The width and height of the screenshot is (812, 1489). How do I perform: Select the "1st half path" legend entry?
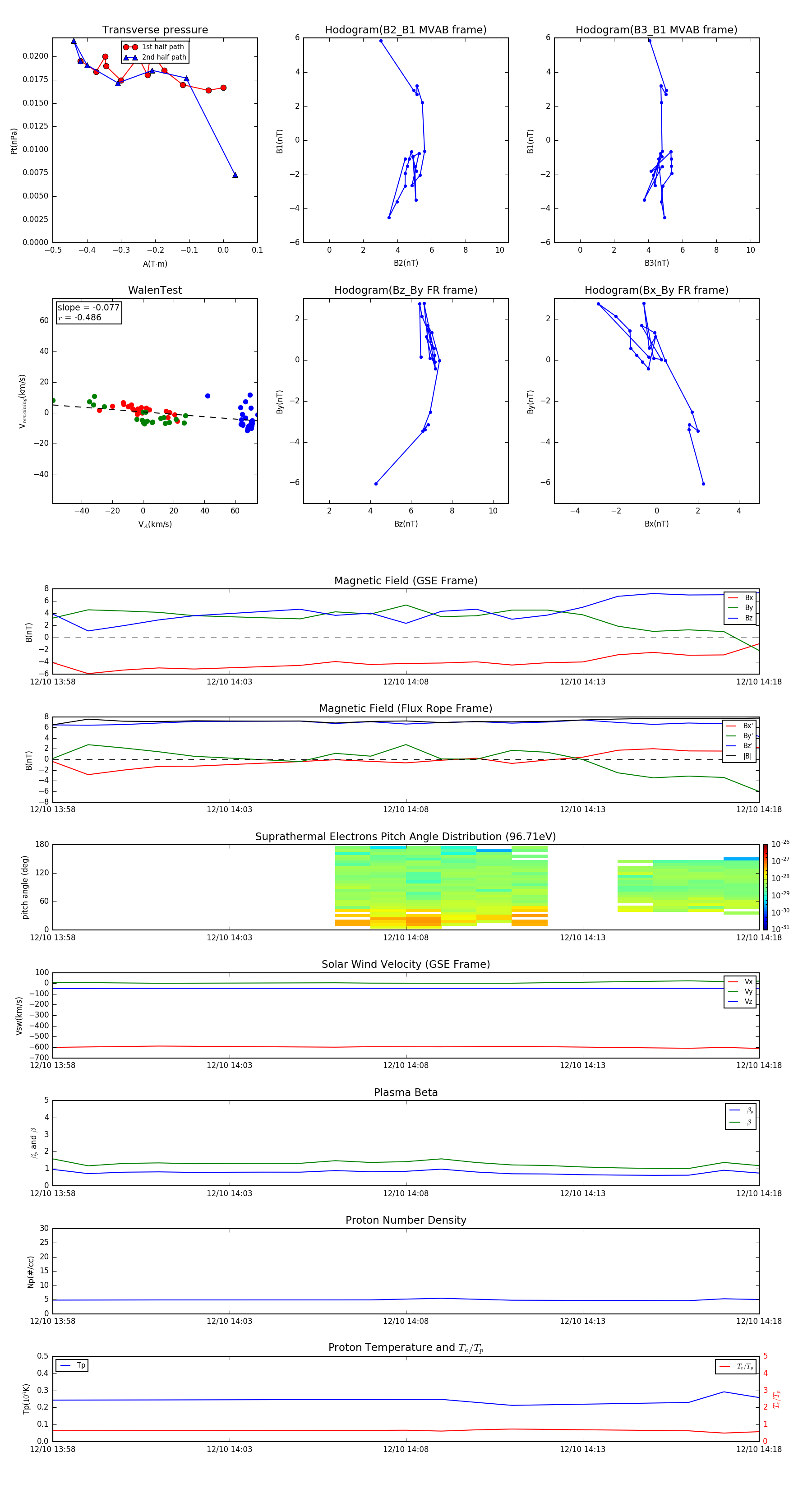tap(154, 47)
